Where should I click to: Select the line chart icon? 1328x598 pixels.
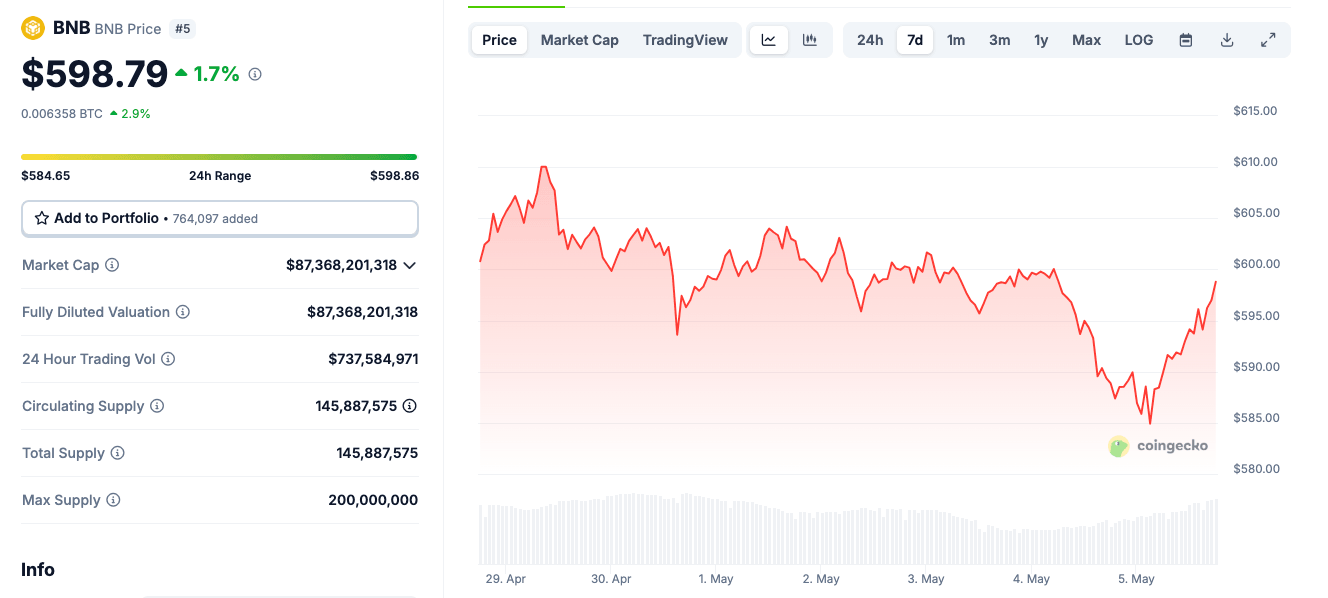point(768,39)
